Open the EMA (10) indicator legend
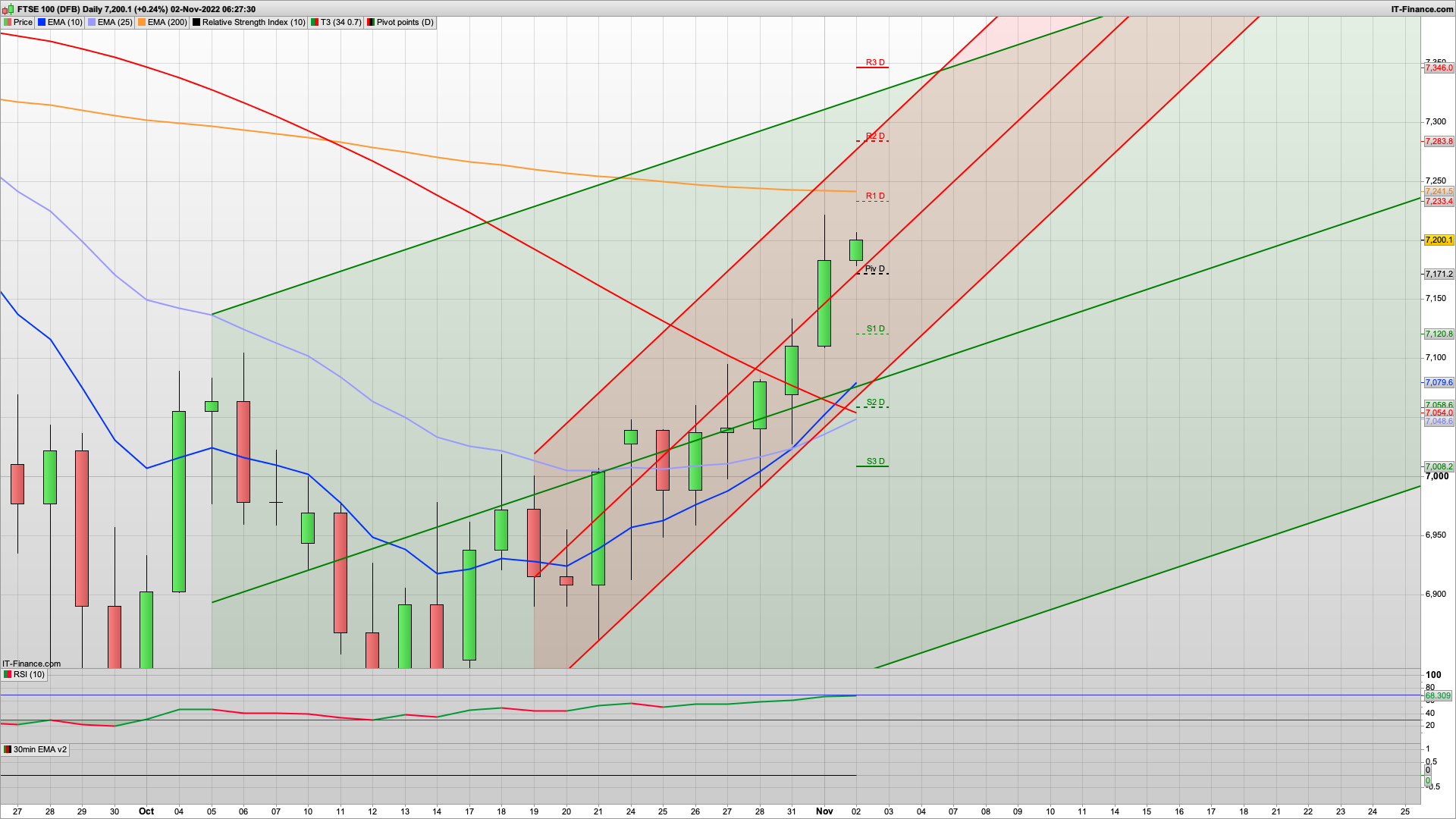This screenshot has height=819, width=1456. click(x=60, y=22)
